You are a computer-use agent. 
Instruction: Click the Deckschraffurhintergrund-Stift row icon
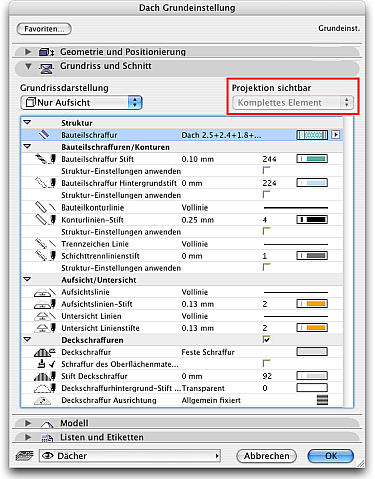click(45, 388)
